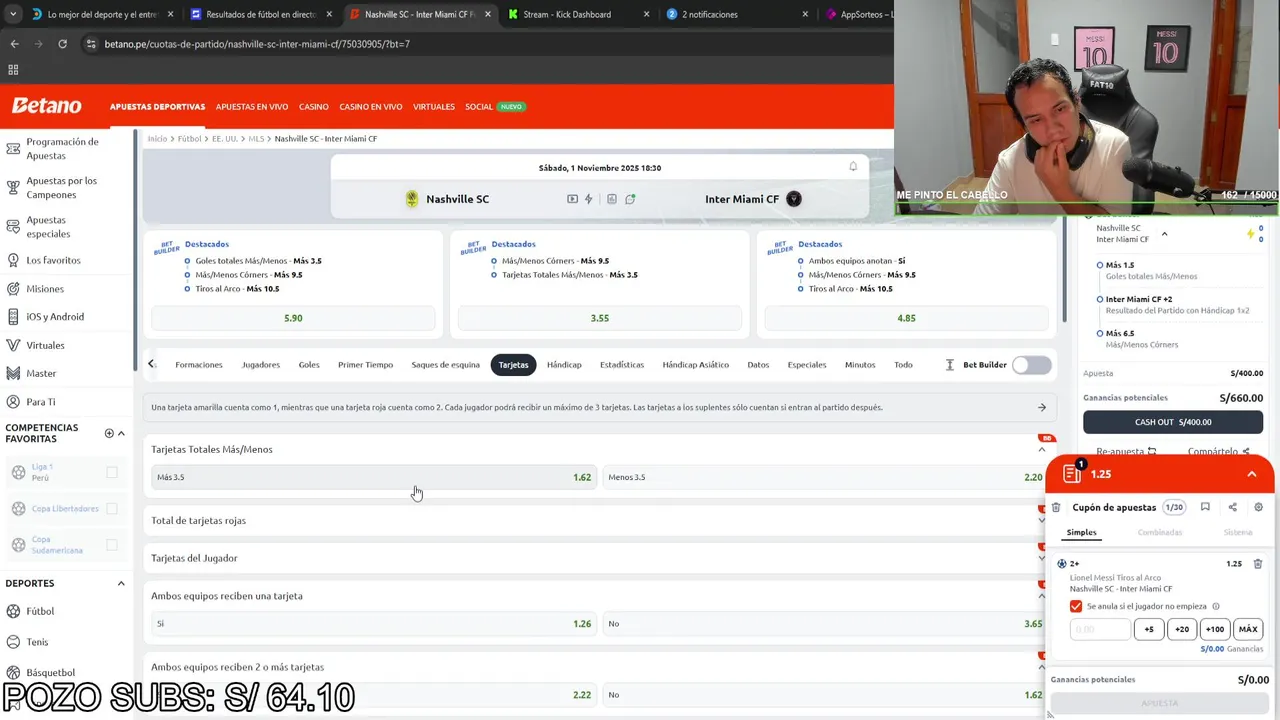Add +20 to the stake
1280x720 pixels.
click(x=1182, y=629)
